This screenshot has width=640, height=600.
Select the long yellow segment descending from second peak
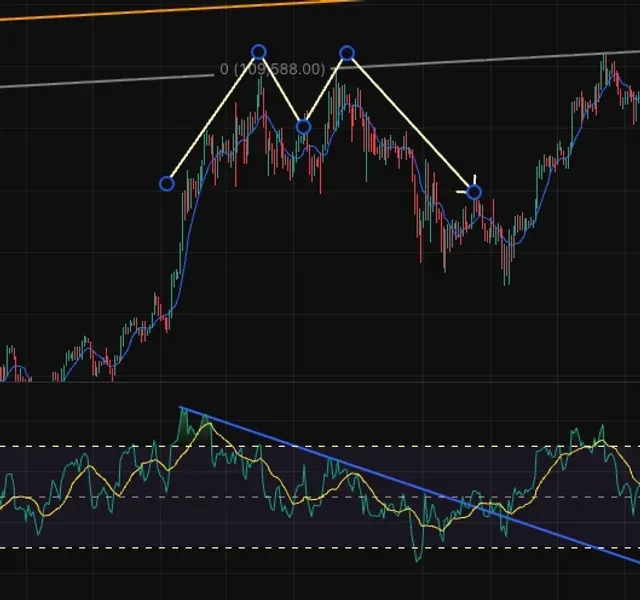(x=410, y=122)
